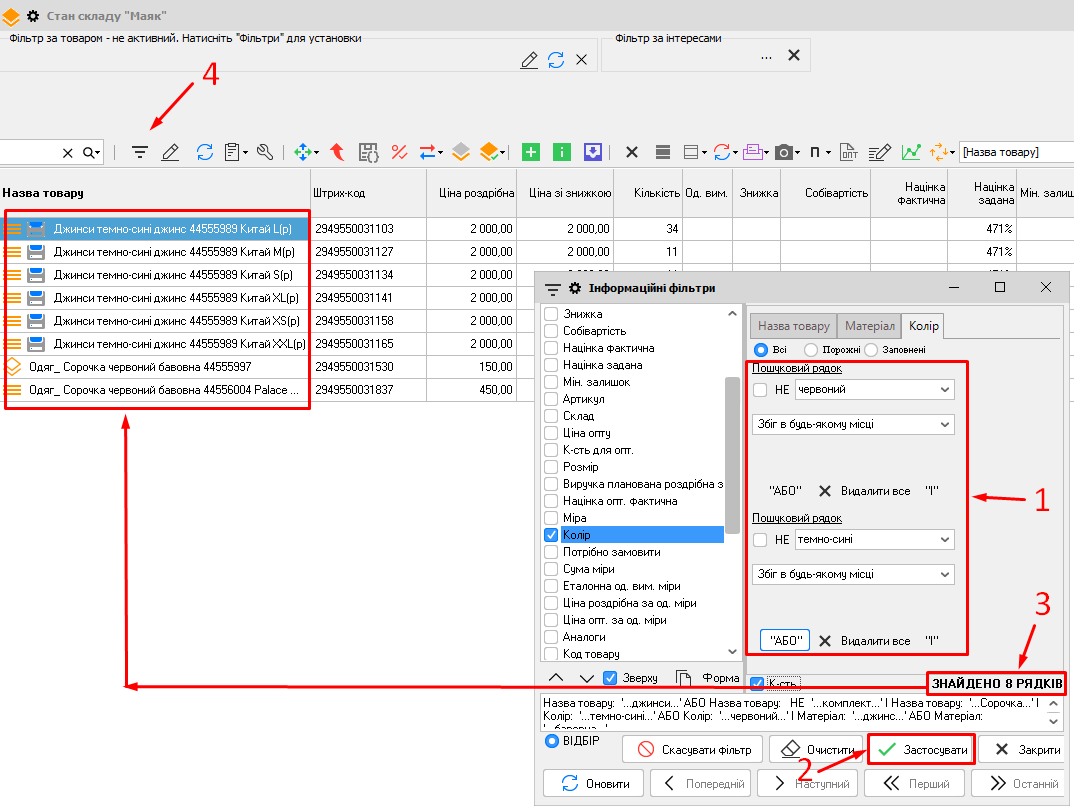Switch to the Матеріал tab
The width and height of the screenshot is (1074, 812).
pyautogui.click(x=869, y=326)
